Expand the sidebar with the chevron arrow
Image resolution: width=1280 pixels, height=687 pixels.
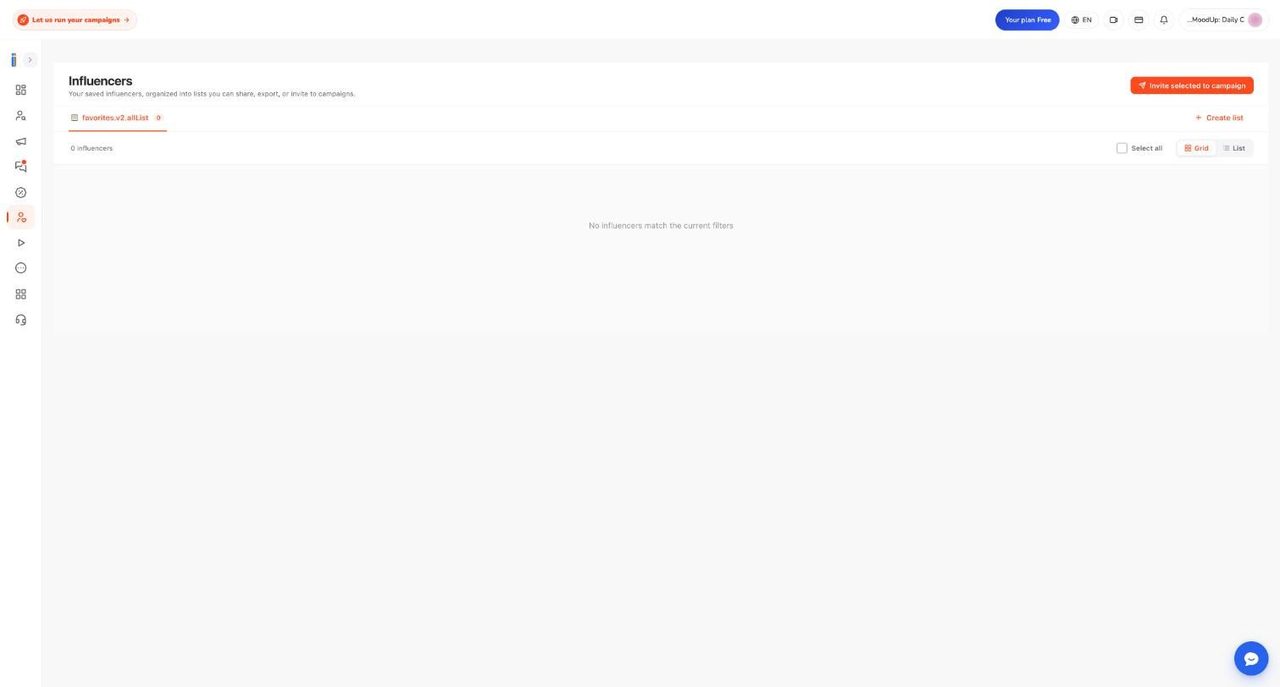pos(30,60)
